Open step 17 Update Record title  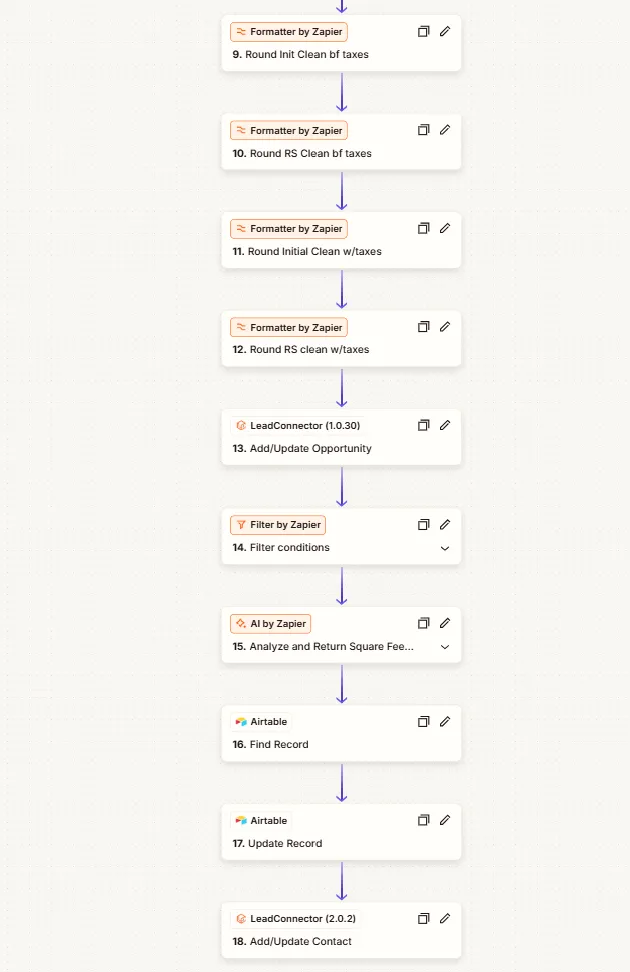click(x=284, y=843)
